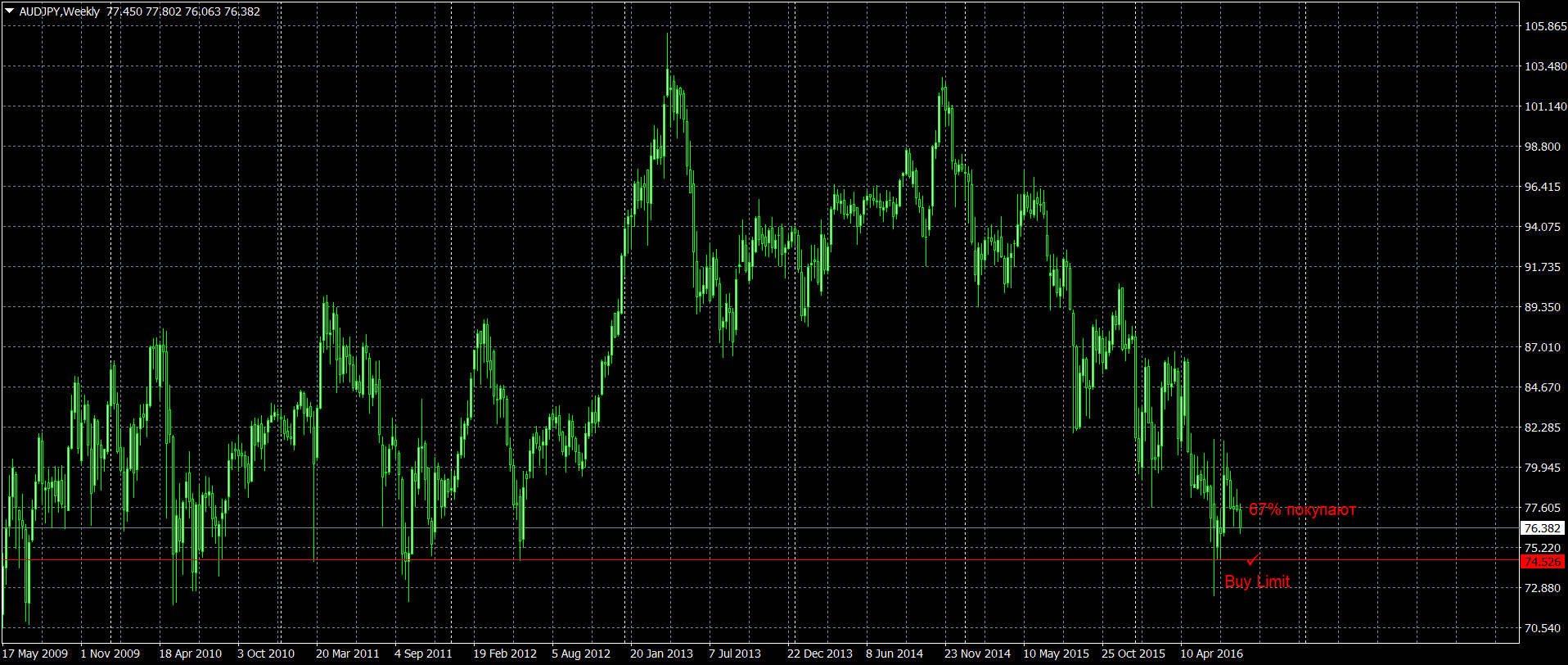Image resolution: width=1568 pixels, height=665 pixels.
Task: Pick the 101.140 price scale label
Action: pos(1545,106)
